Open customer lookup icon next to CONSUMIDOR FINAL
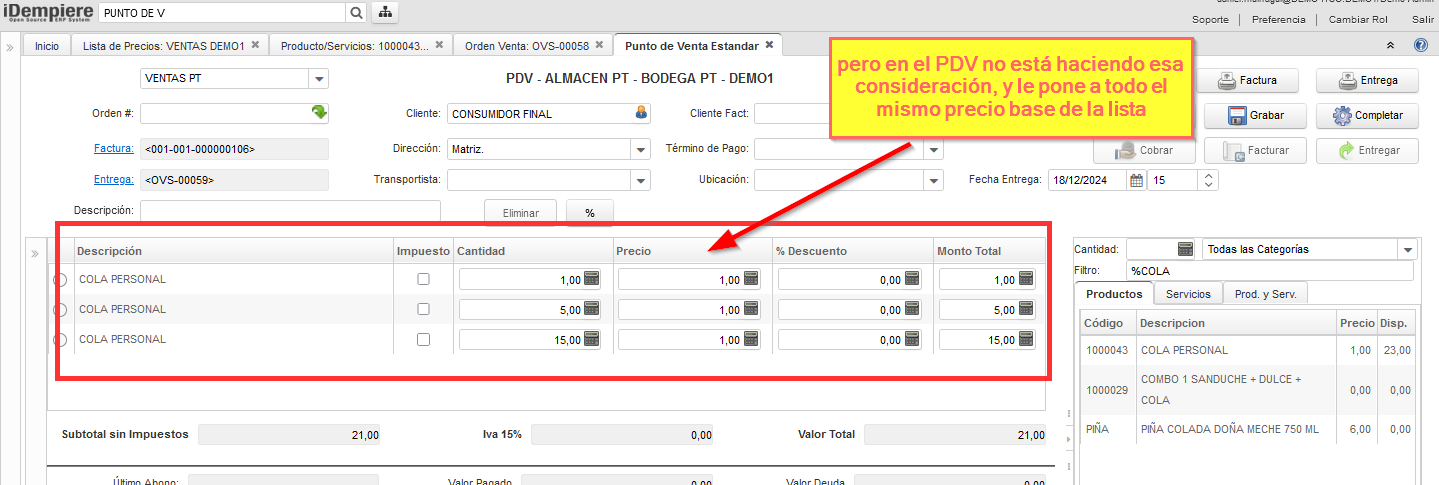1439x485 pixels. 642,113
